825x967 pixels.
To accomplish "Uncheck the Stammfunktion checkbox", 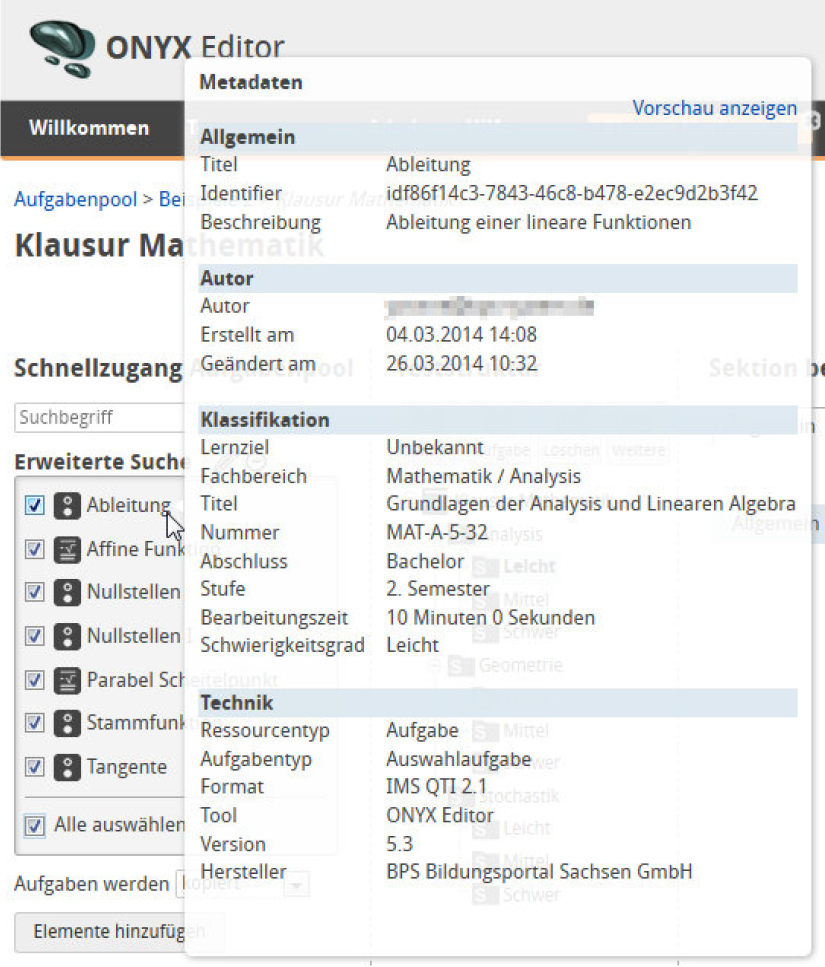I will [33, 723].
